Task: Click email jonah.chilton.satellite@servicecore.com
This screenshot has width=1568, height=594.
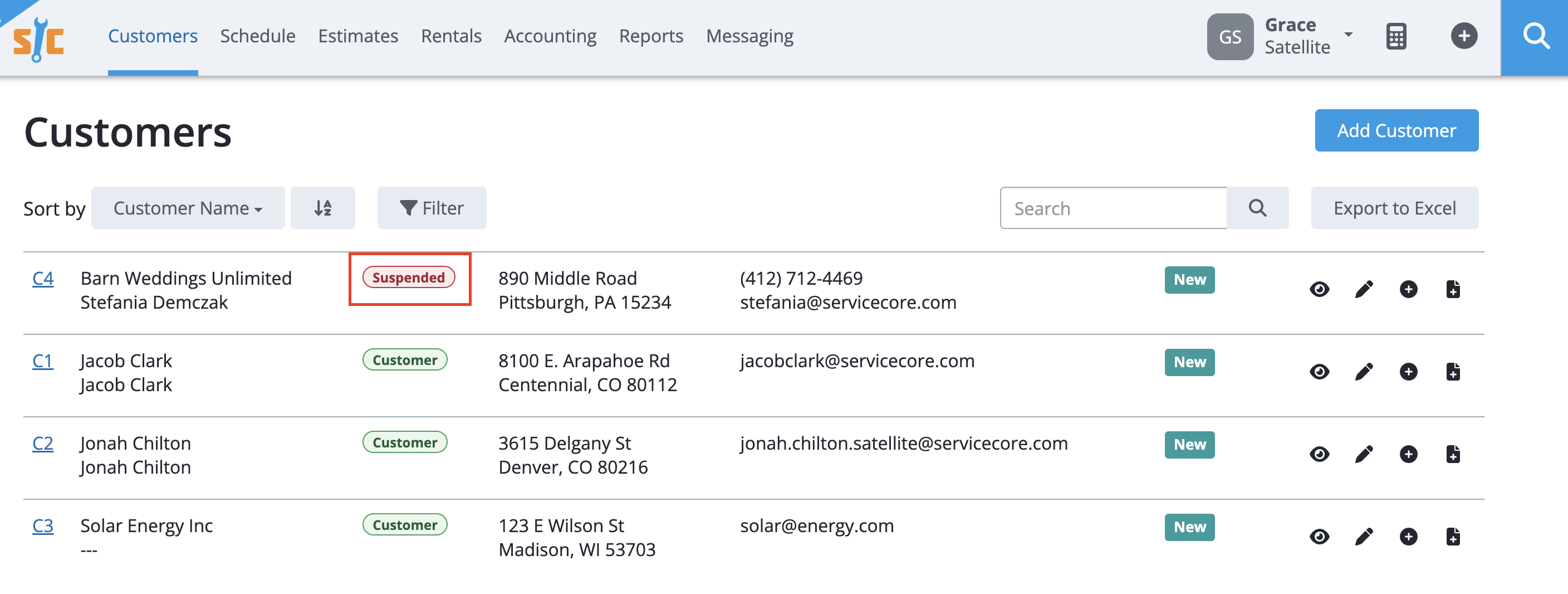Action: click(903, 444)
